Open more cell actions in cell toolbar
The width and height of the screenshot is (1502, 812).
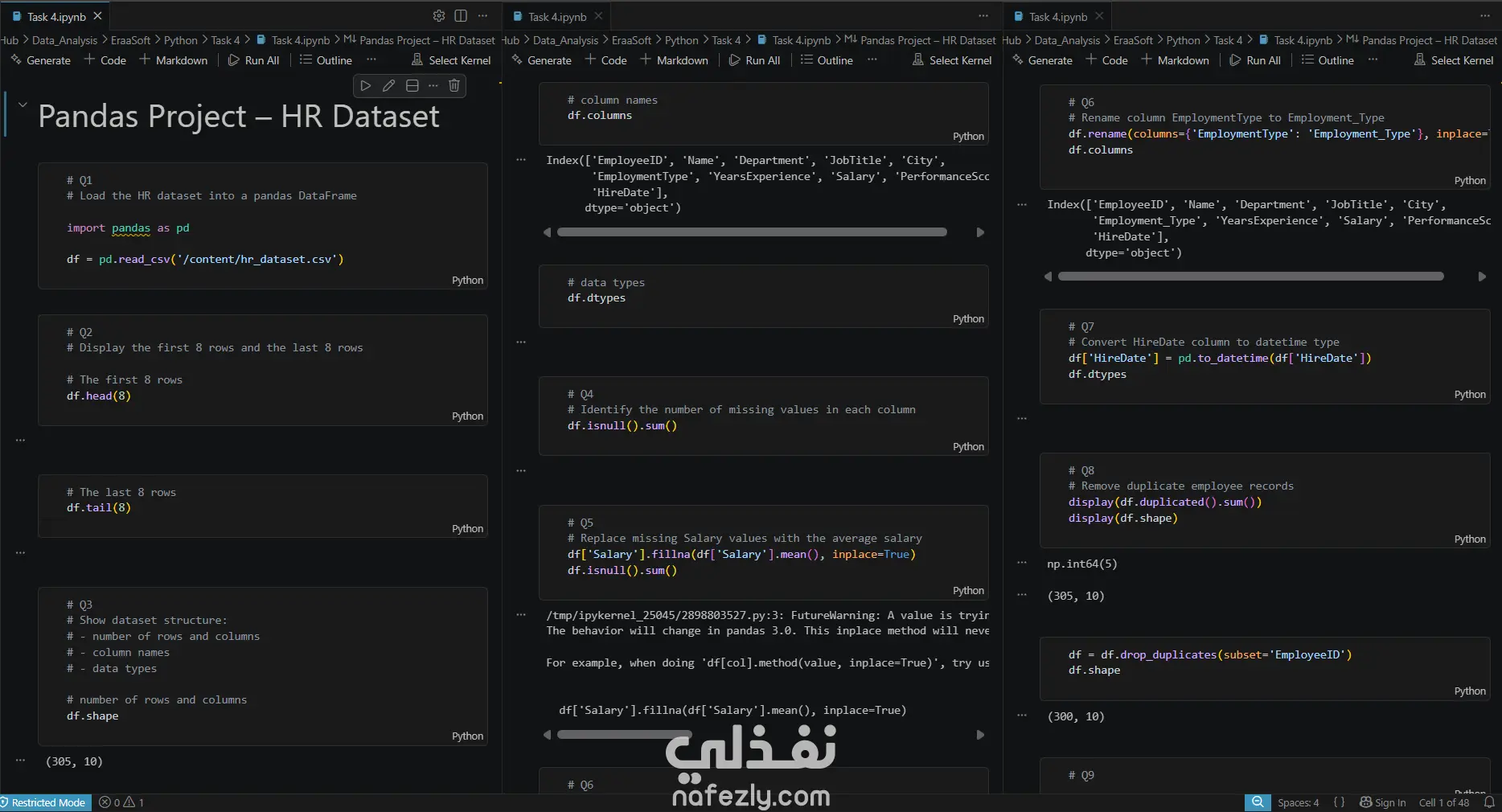coord(433,85)
